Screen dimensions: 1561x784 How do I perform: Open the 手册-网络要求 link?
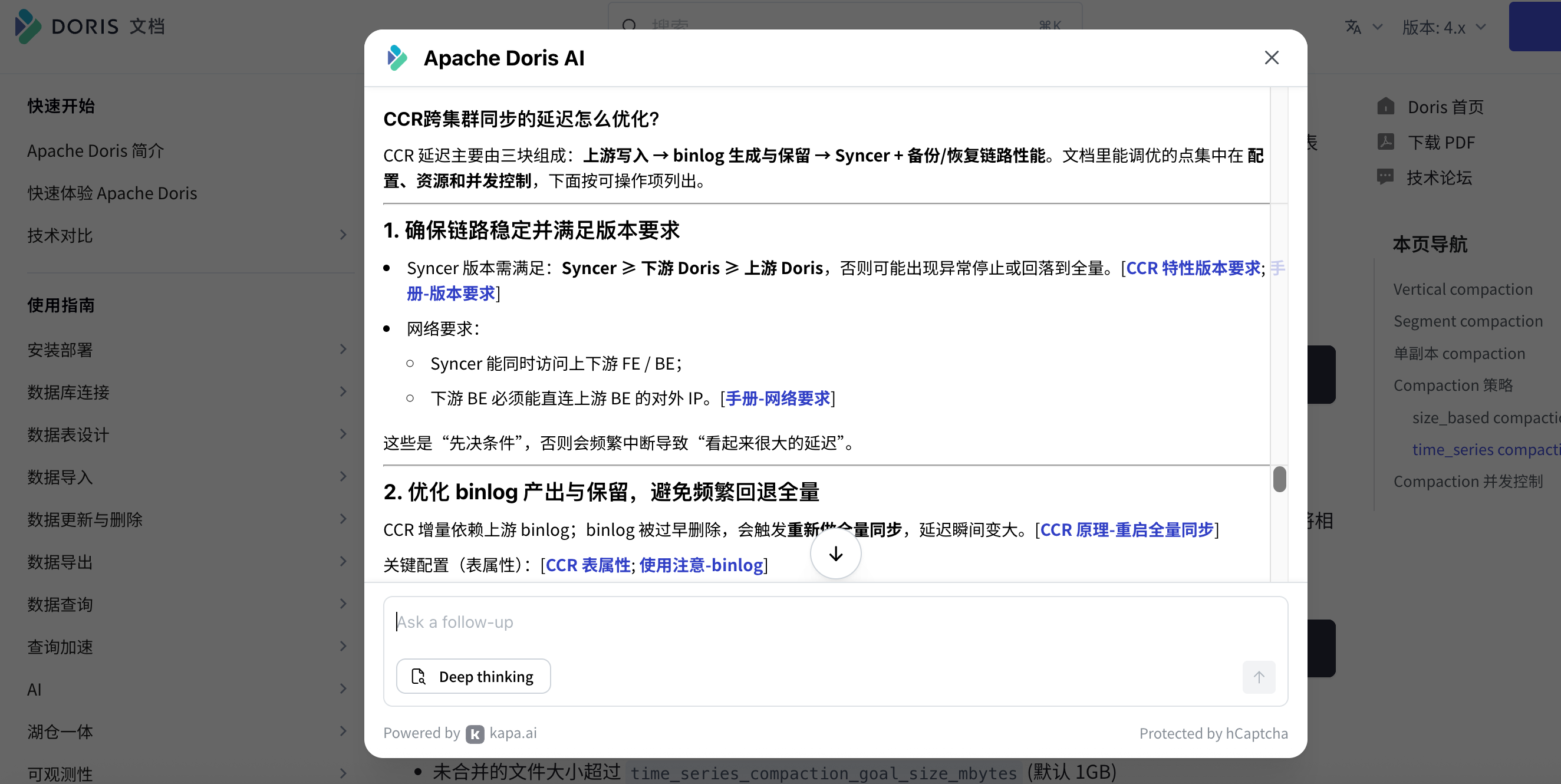(x=778, y=398)
